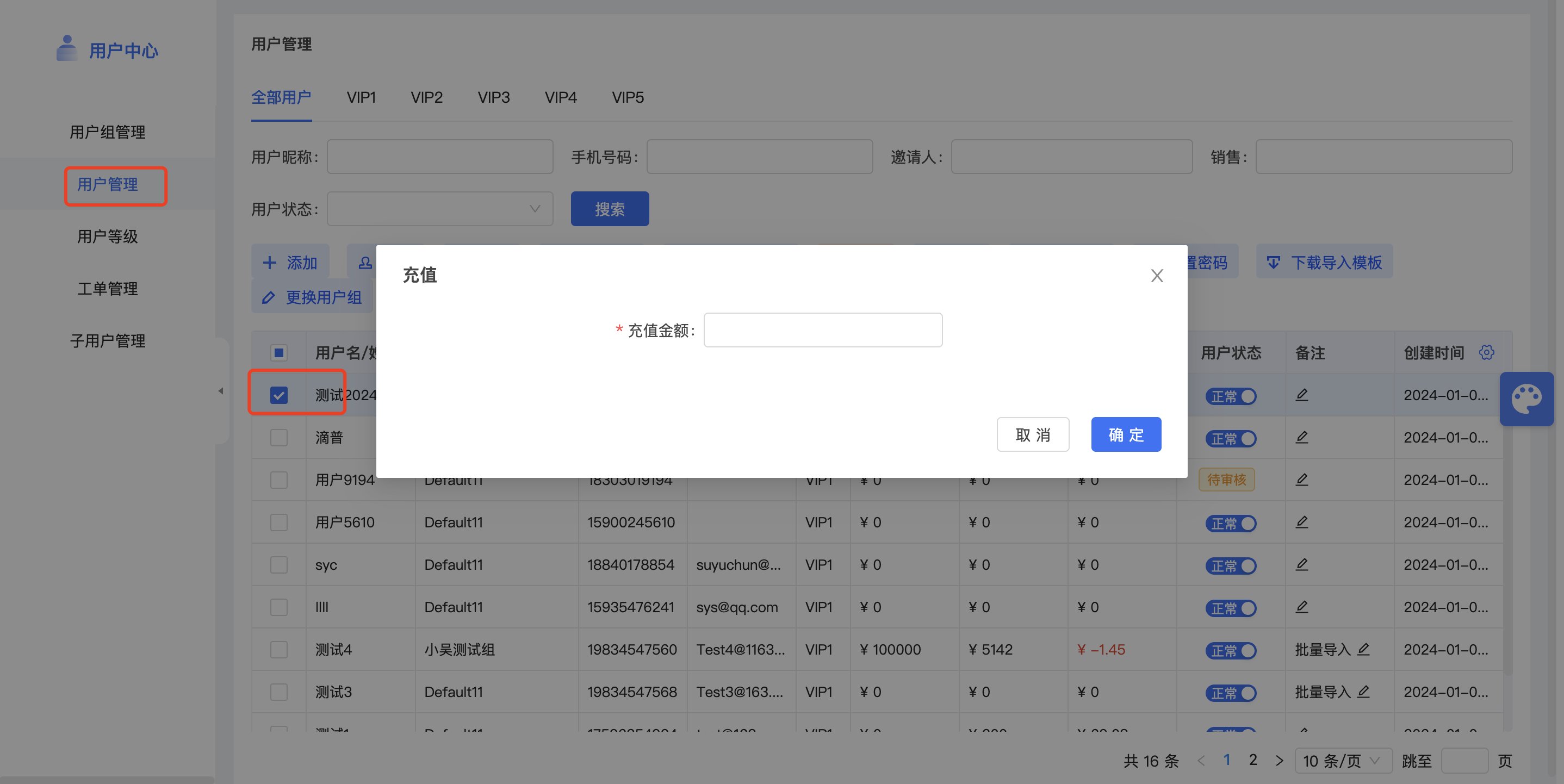The height and width of the screenshot is (784, 1564).
Task: Check the llll row checkbox
Action: (278, 607)
